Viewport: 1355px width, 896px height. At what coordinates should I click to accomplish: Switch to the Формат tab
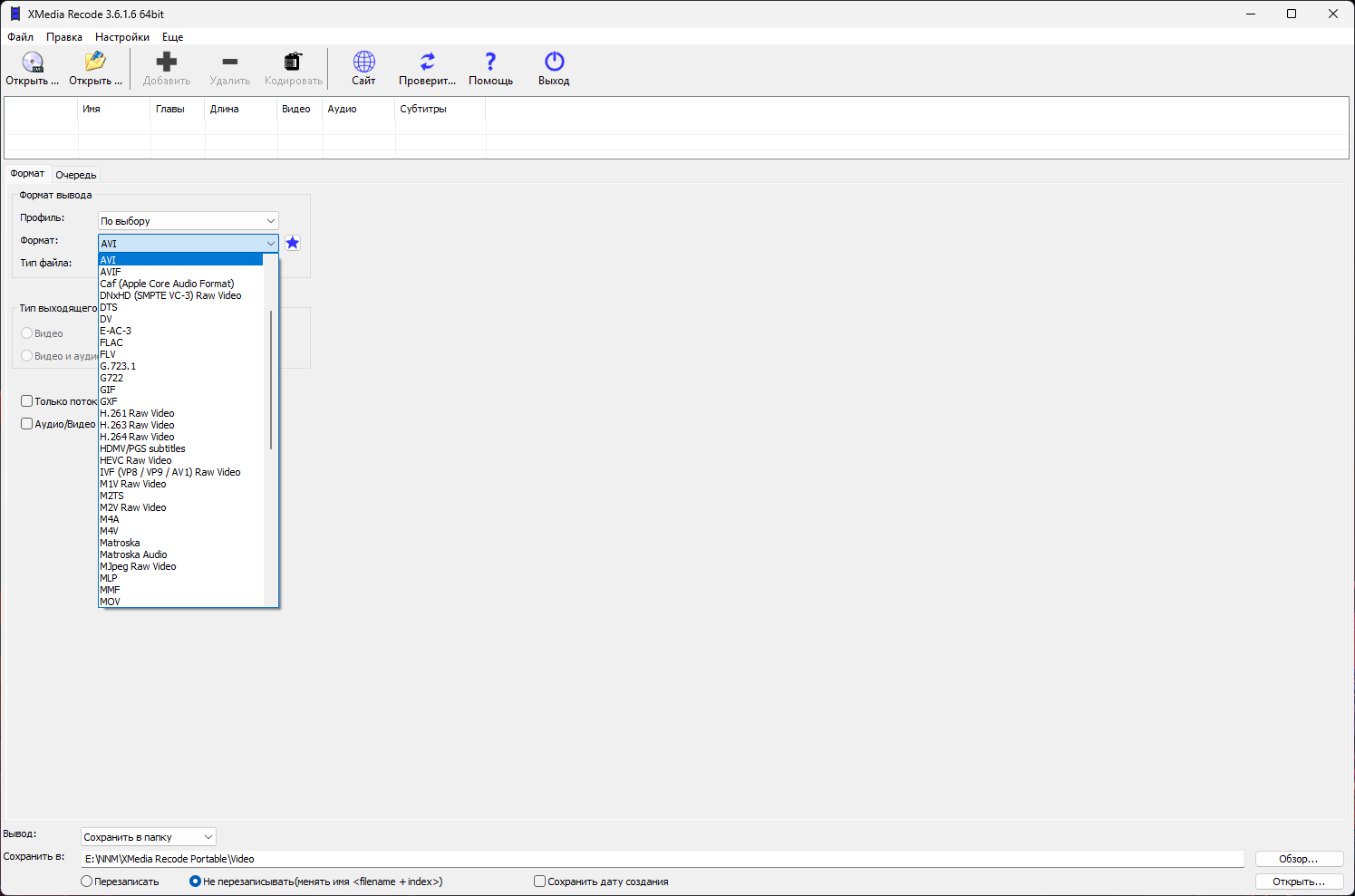tap(27, 174)
